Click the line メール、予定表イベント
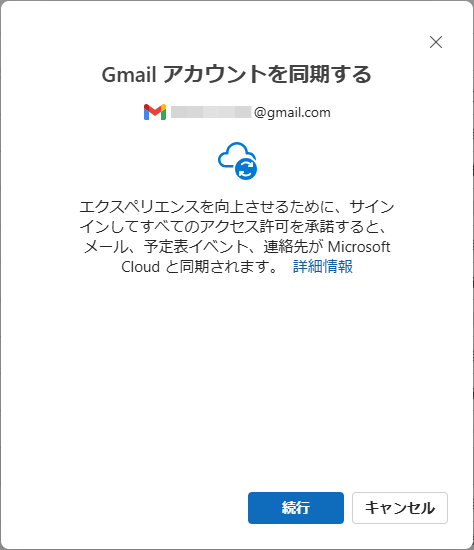 237,247
